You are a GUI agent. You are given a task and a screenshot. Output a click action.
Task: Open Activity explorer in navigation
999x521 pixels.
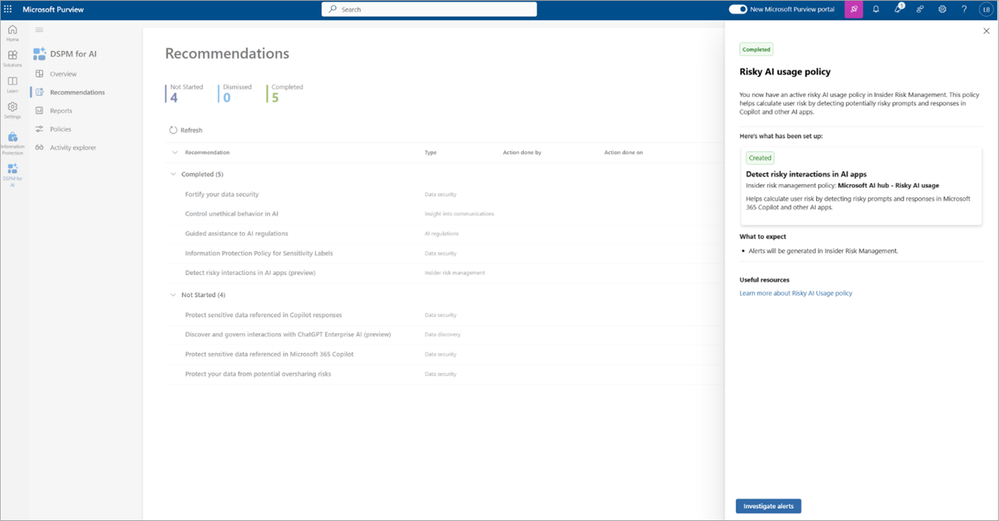tap(73, 148)
